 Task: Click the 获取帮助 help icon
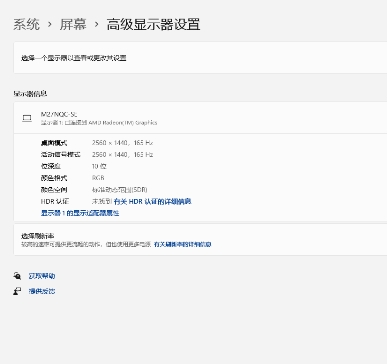pos(17,276)
